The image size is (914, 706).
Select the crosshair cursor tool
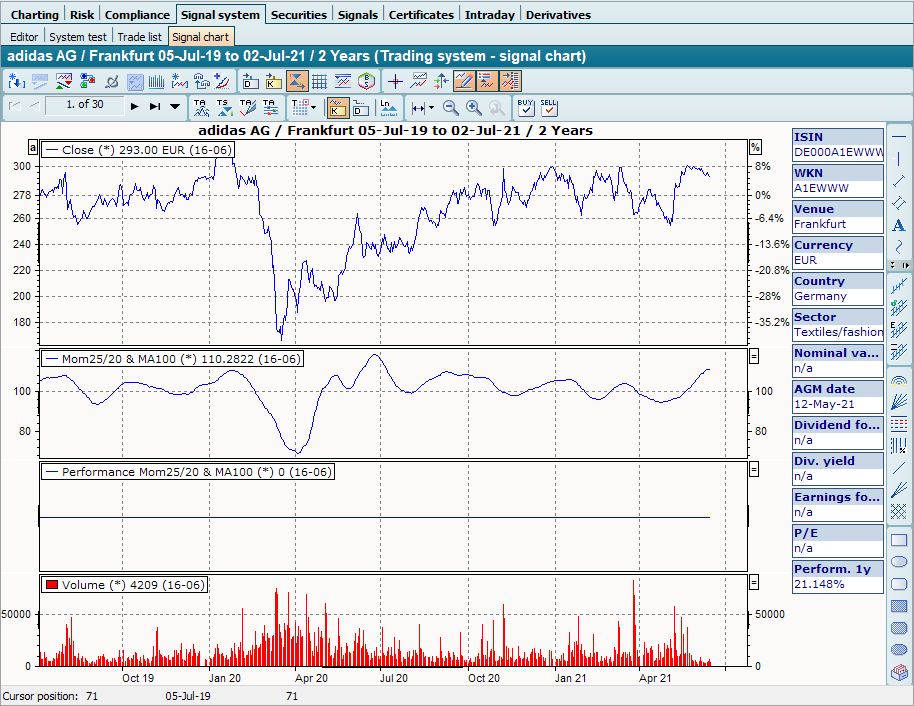tap(395, 82)
